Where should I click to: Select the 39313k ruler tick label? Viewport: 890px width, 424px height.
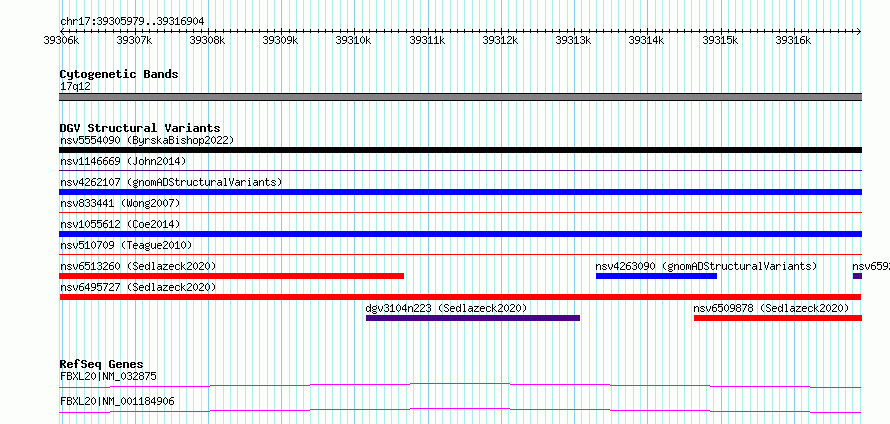(573, 40)
